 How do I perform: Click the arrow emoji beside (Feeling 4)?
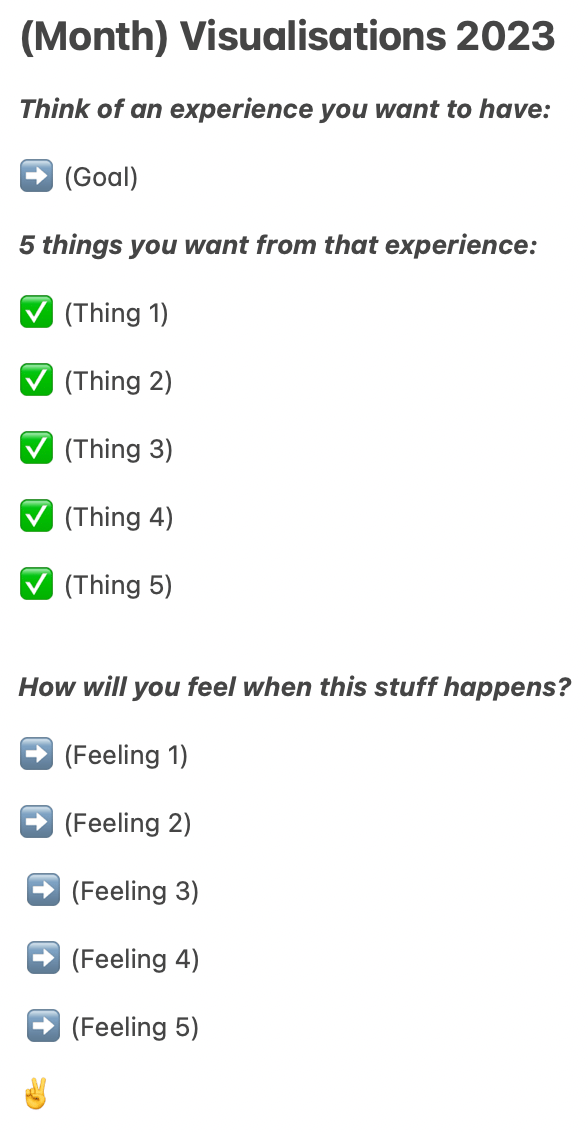[x=43, y=957]
